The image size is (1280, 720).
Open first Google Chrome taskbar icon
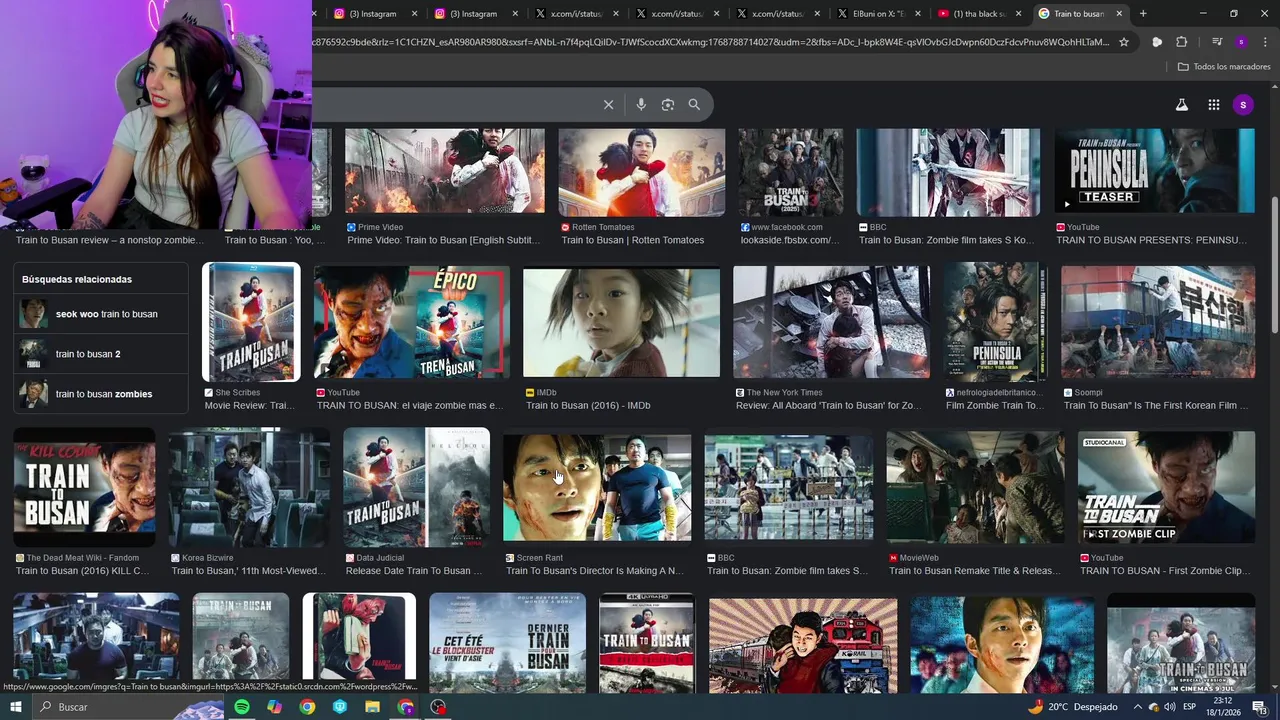307,707
